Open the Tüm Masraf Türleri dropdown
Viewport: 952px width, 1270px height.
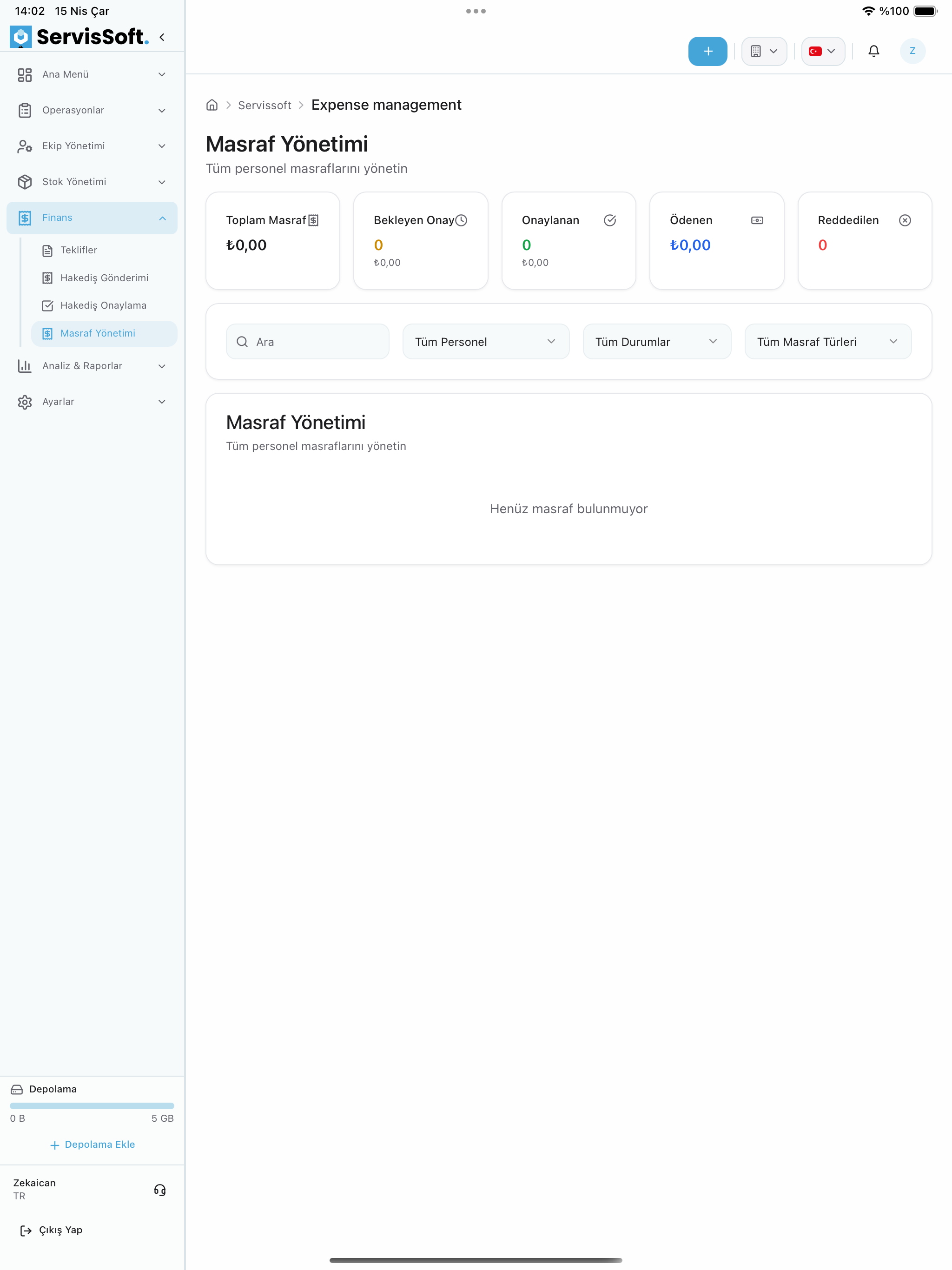(x=827, y=342)
